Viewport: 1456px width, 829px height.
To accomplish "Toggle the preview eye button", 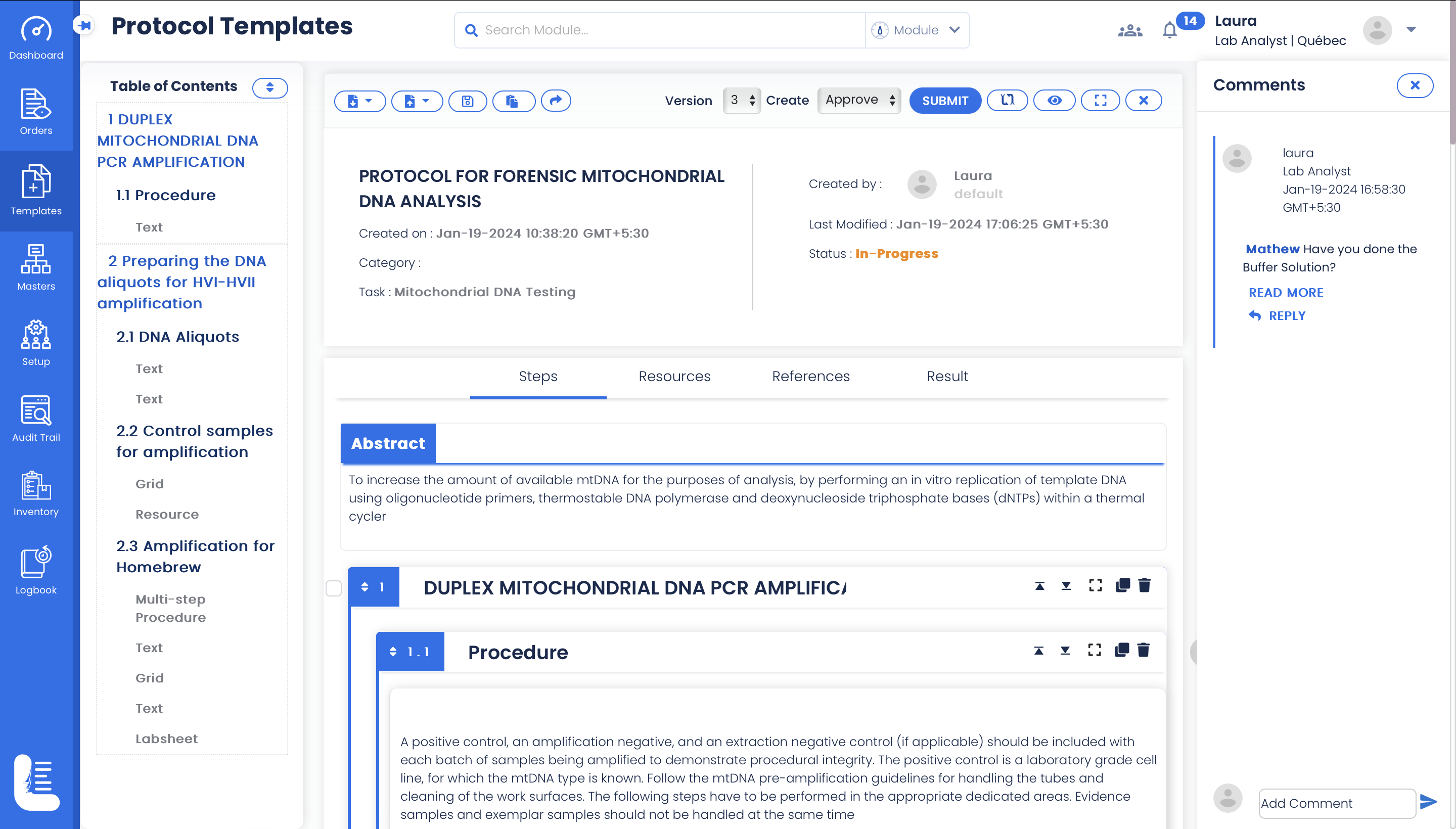I will (x=1054, y=101).
